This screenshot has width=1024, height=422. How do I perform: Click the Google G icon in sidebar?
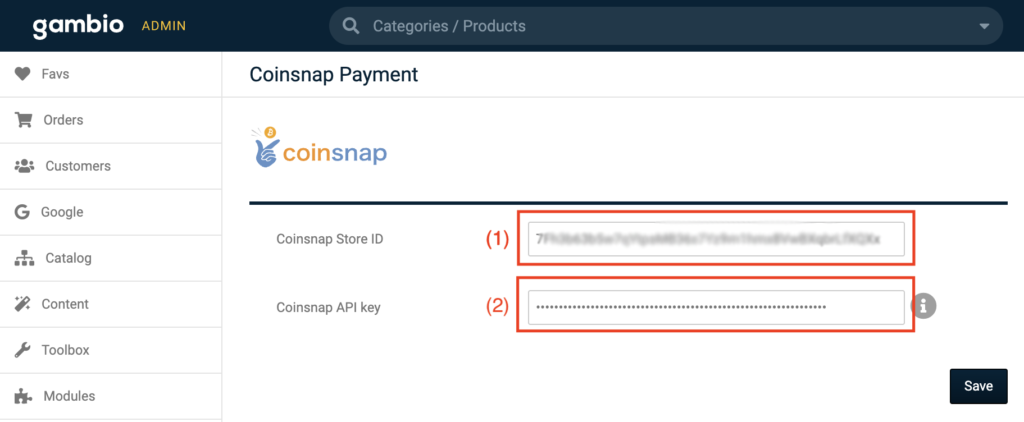(x=22, y=212)
